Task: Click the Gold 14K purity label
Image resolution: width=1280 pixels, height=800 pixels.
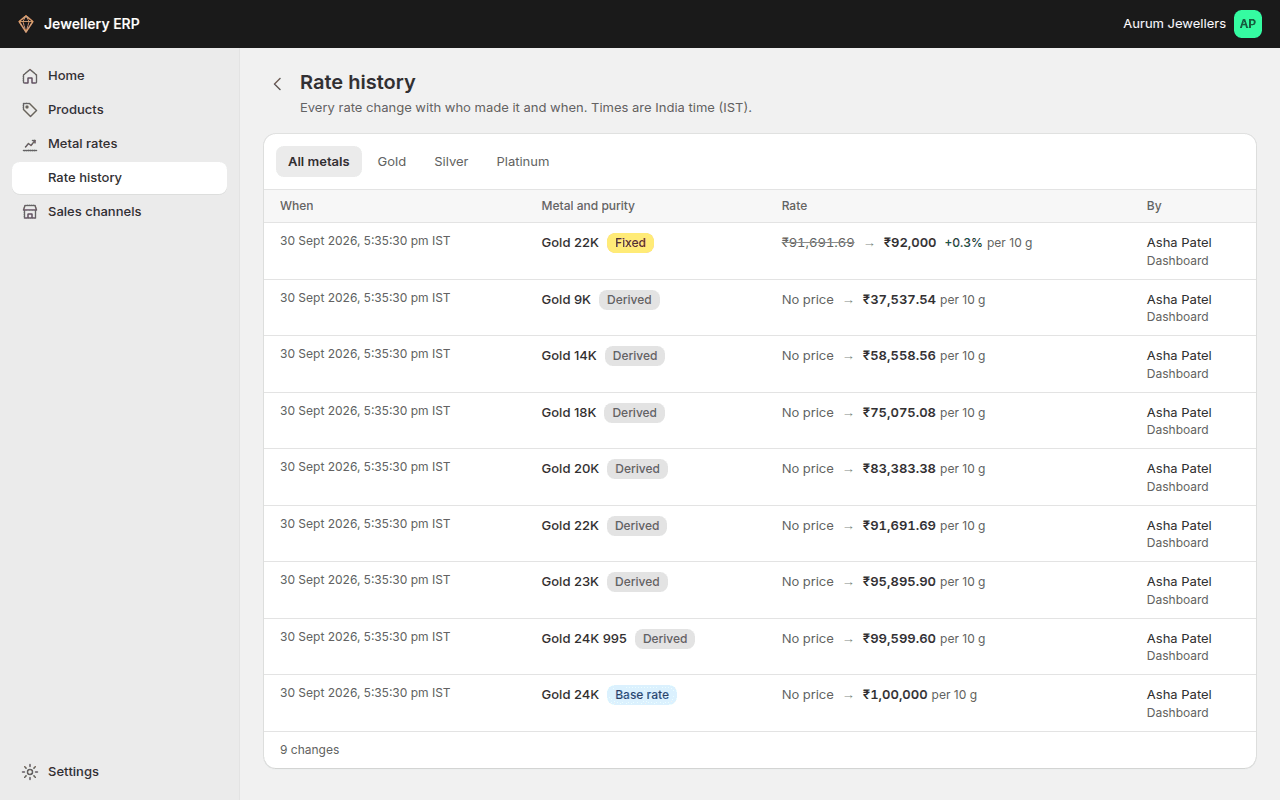Action: tap(569, 356)
